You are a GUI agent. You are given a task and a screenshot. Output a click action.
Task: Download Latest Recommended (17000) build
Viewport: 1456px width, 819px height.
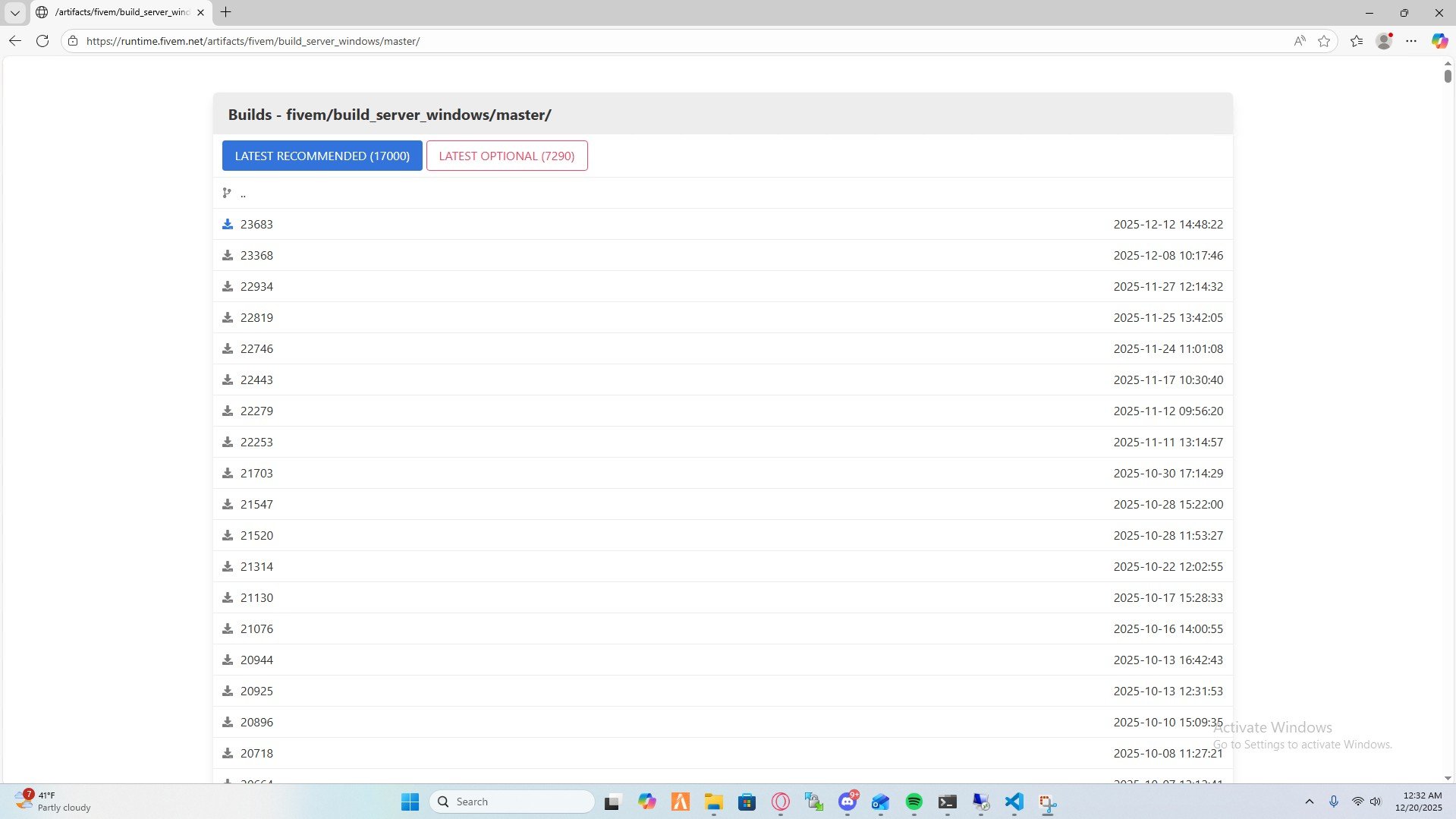(x=322, y=156)
